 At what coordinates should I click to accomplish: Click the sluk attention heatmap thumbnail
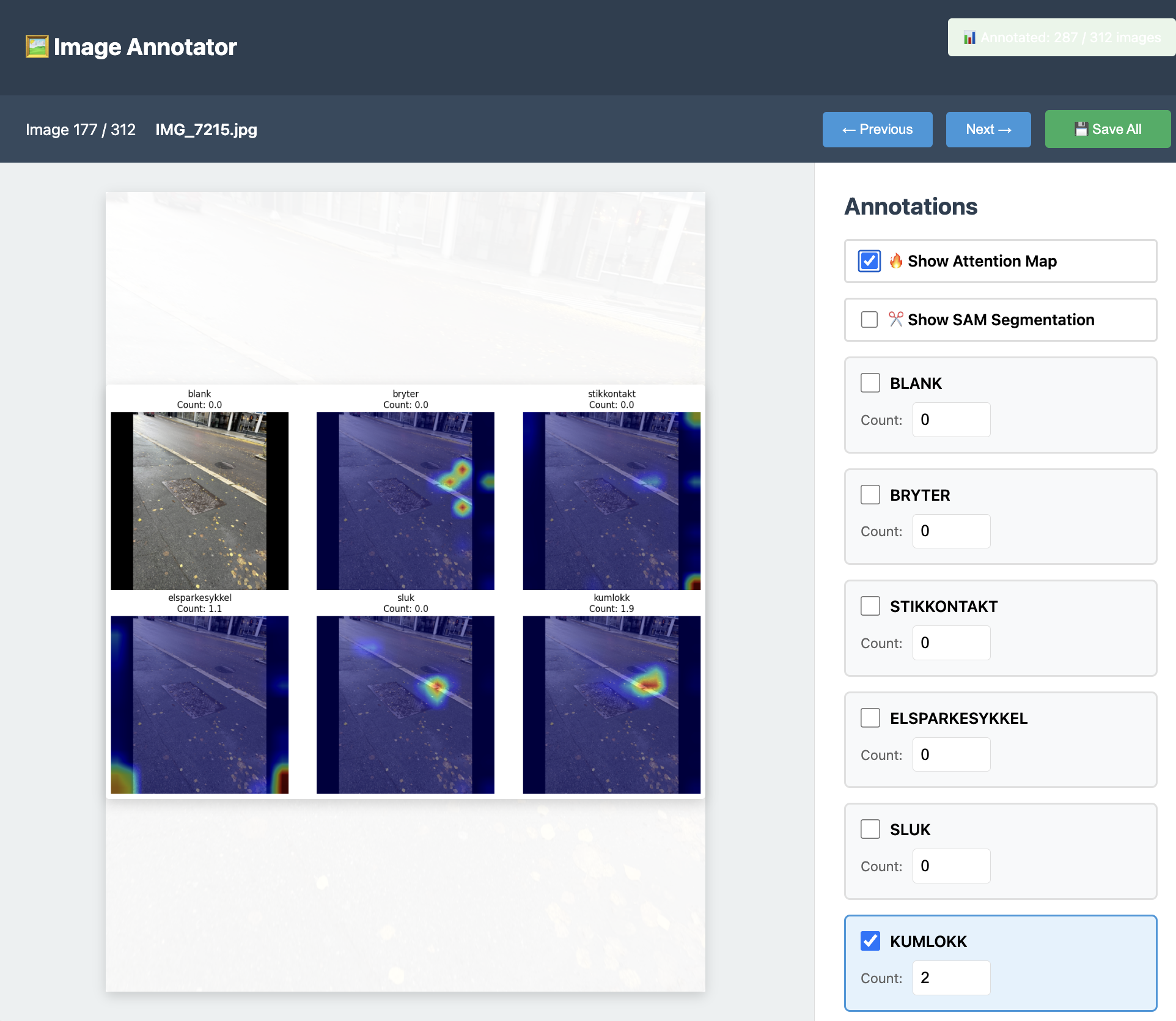pos(405,704)
